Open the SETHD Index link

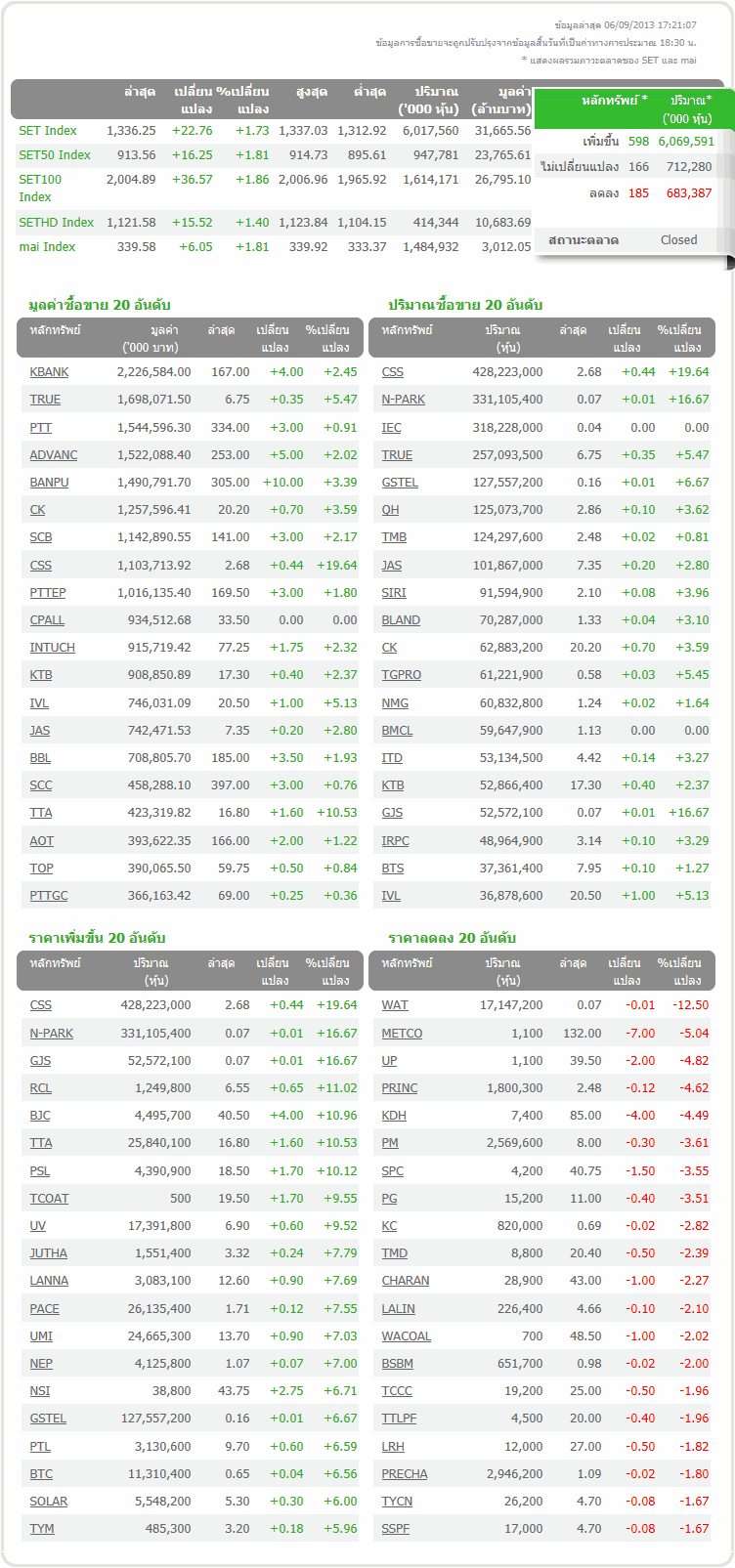[57, 223]
